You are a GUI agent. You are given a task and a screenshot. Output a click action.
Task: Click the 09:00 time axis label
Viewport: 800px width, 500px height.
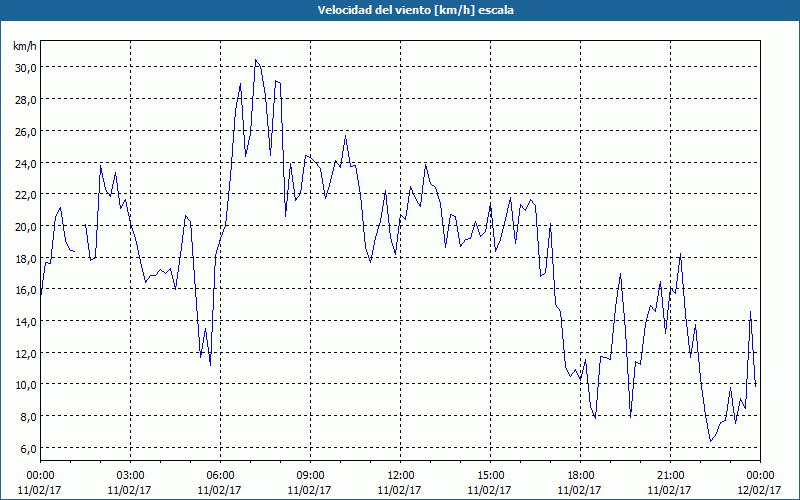point(310,476)
